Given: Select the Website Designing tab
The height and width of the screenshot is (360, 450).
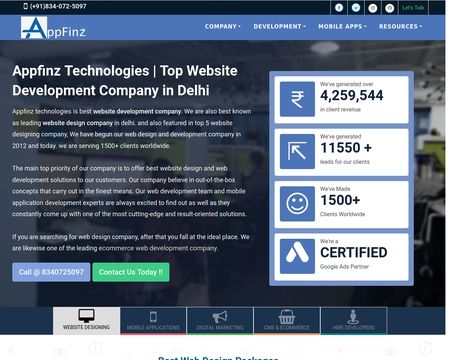Looking at the screenshot, I should pyautogui.click(x=86, y=320).
